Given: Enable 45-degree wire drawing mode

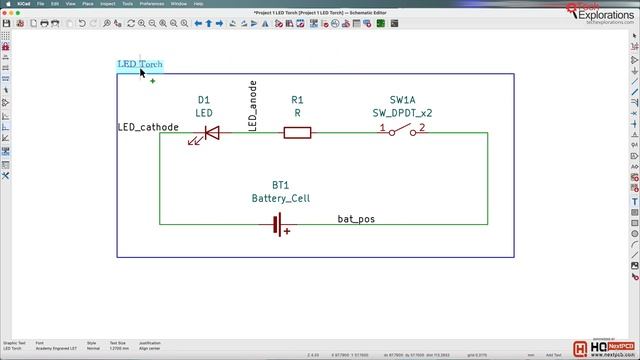Looking at the screenshot, I should pos(6,138).
